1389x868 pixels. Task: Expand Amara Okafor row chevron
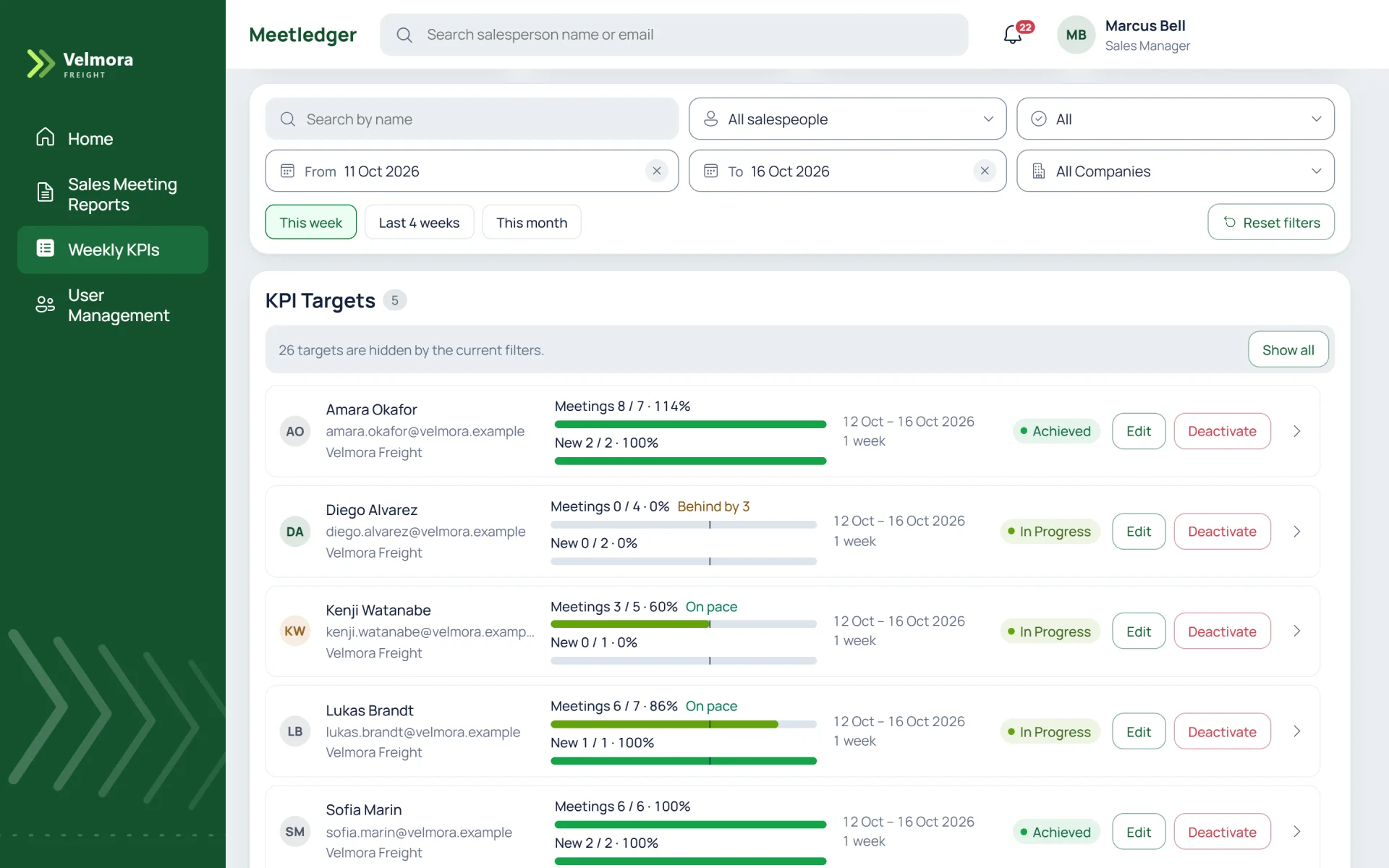point(1296,431)
